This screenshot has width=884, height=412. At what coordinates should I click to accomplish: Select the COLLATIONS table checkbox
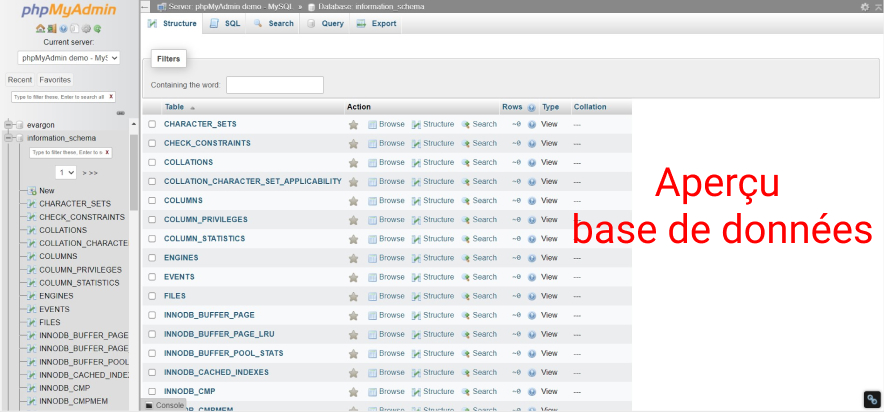(152, 162)
